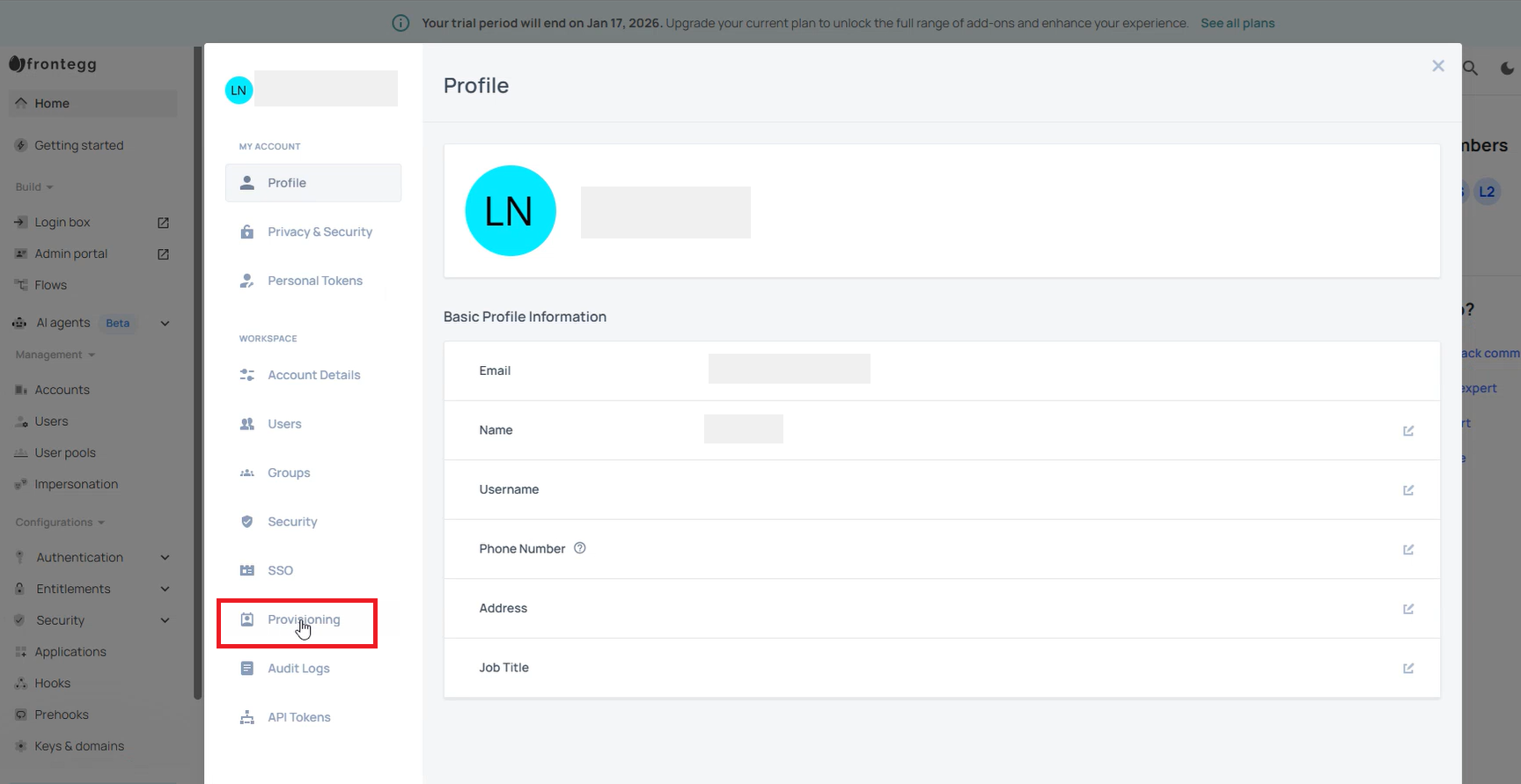This screenshot has height=784, width=1521.
Task: Click the Beta badge beside AI agents
Action: click(x=118, y=323)
